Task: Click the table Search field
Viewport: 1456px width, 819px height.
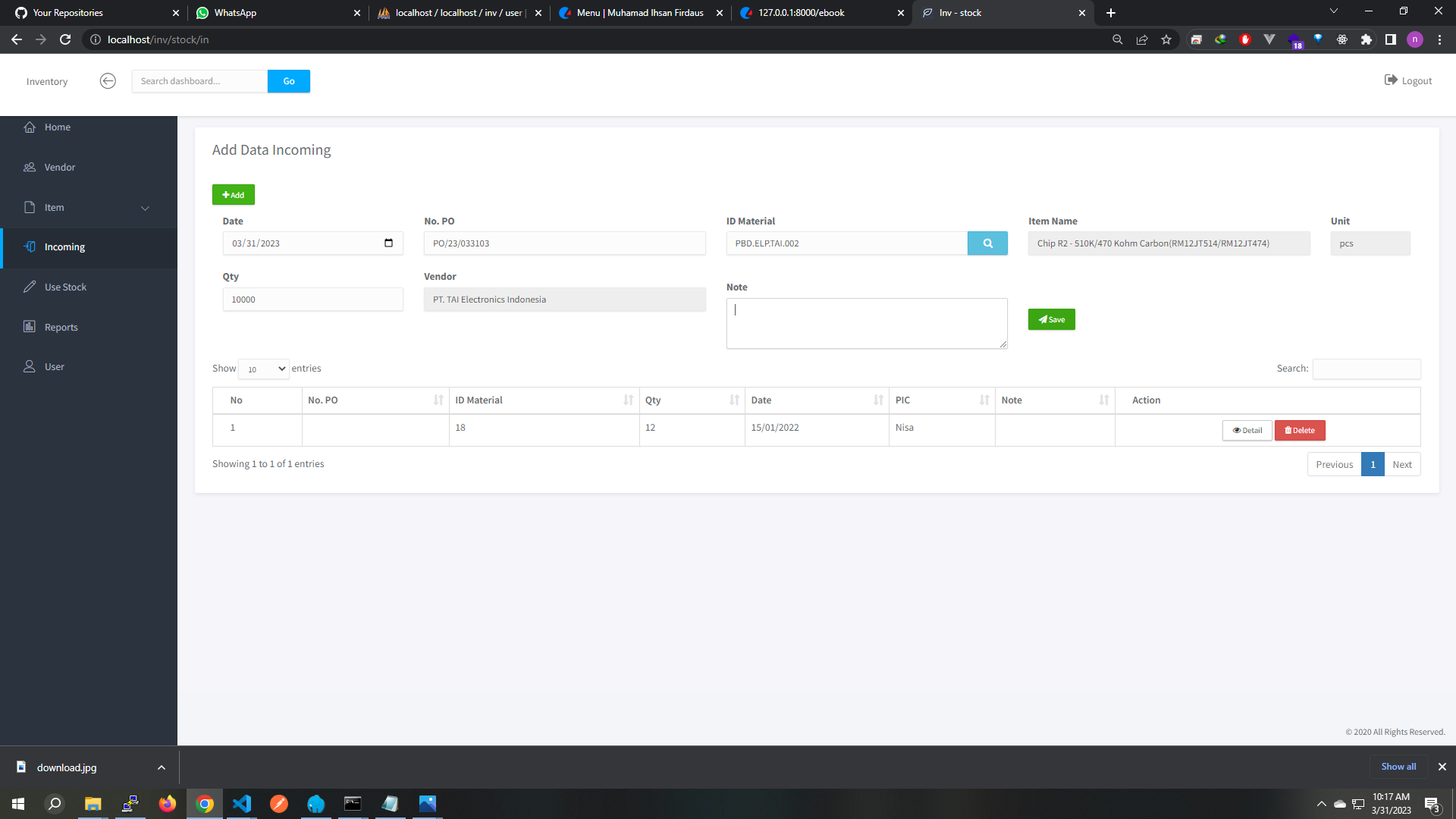Action: [1367, 369]
